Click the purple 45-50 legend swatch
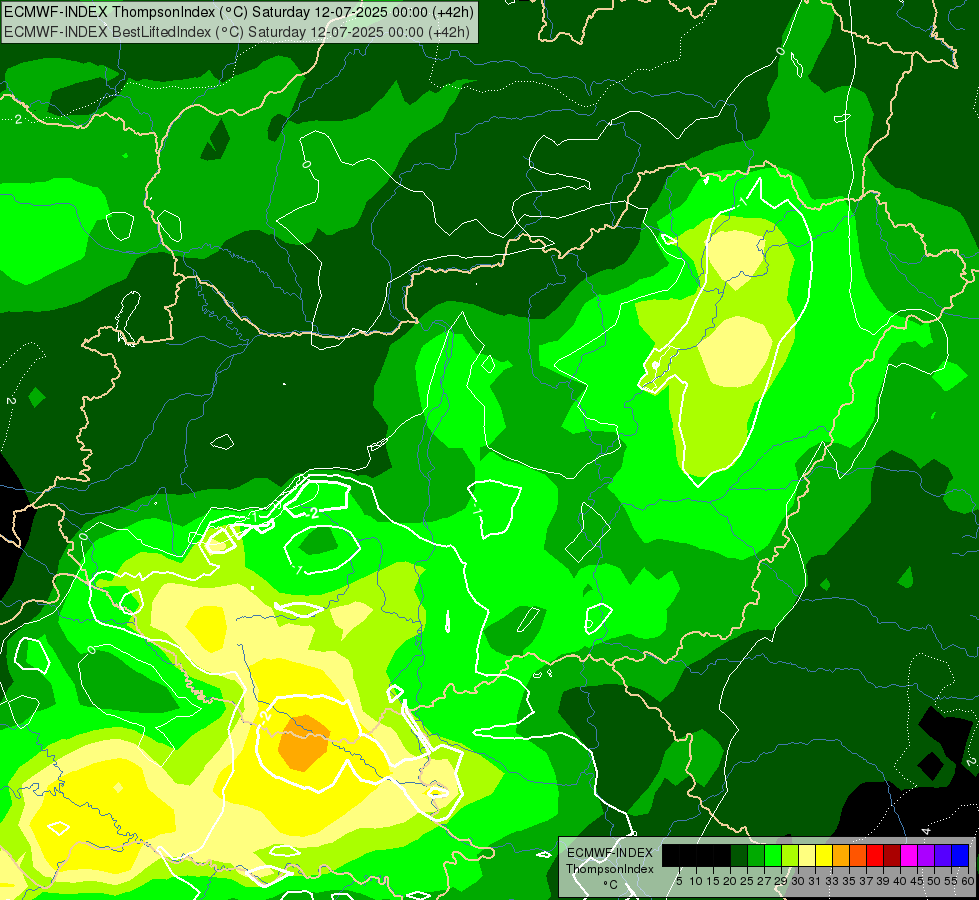This screenshot has width=979, height=900. tap(927, 855)
